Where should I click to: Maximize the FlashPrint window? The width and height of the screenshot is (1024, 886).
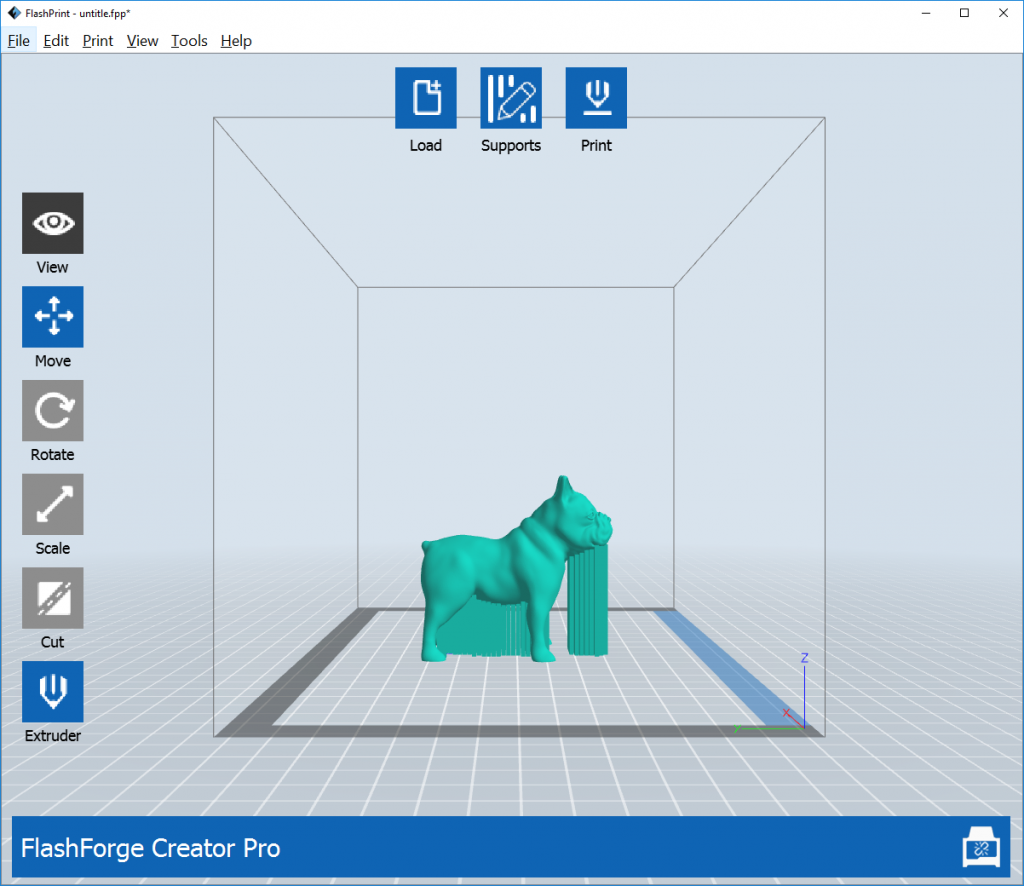click(x=964, y=13)
